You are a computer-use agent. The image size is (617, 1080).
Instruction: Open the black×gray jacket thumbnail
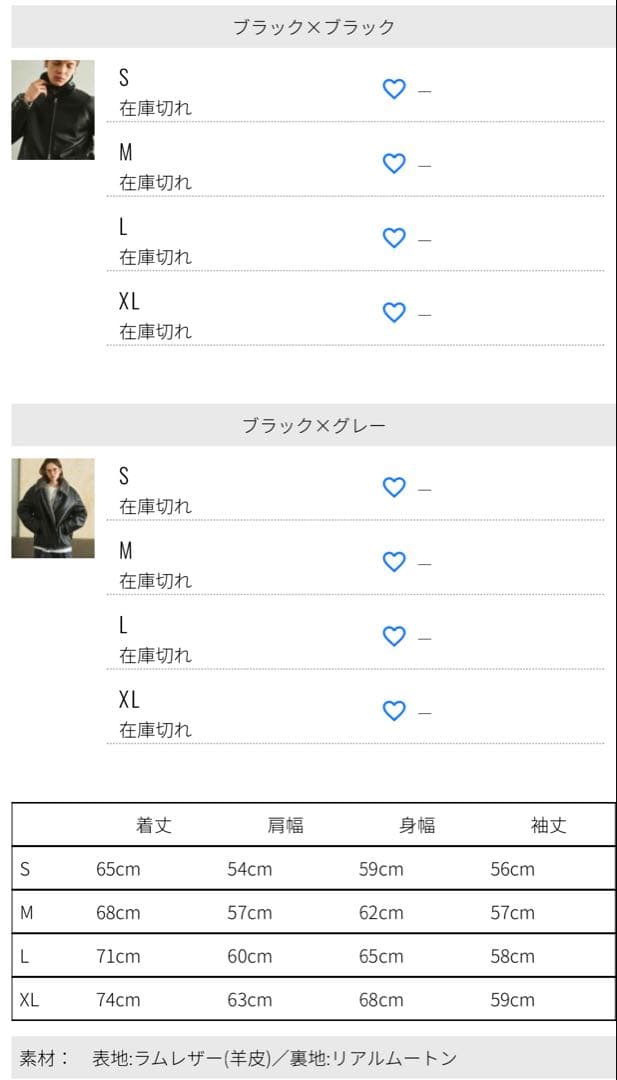point(53,508)
